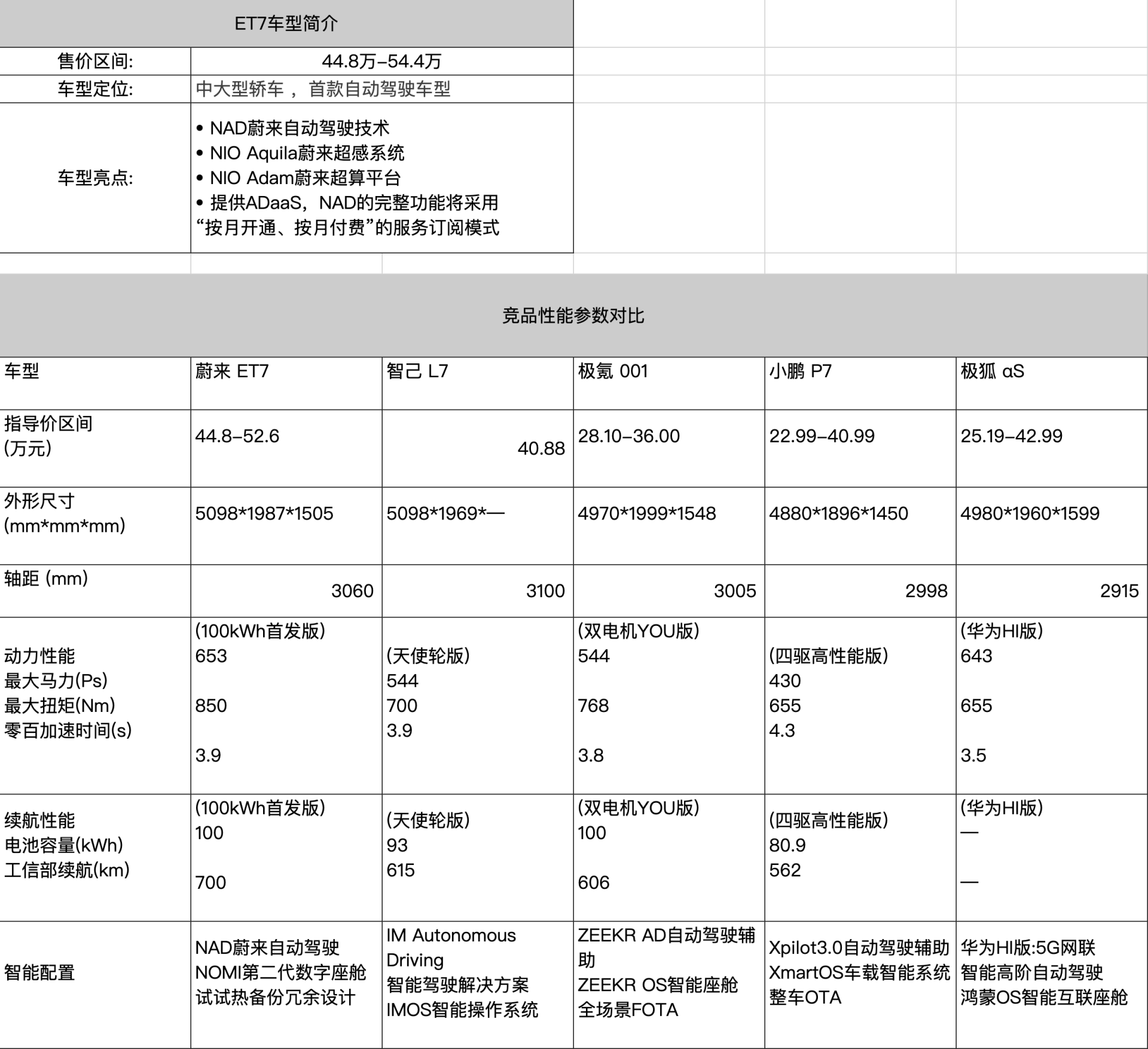Select the '4880*1896*1450' dimensions cell
The image size is (1148, 1049).
point(860,526)
